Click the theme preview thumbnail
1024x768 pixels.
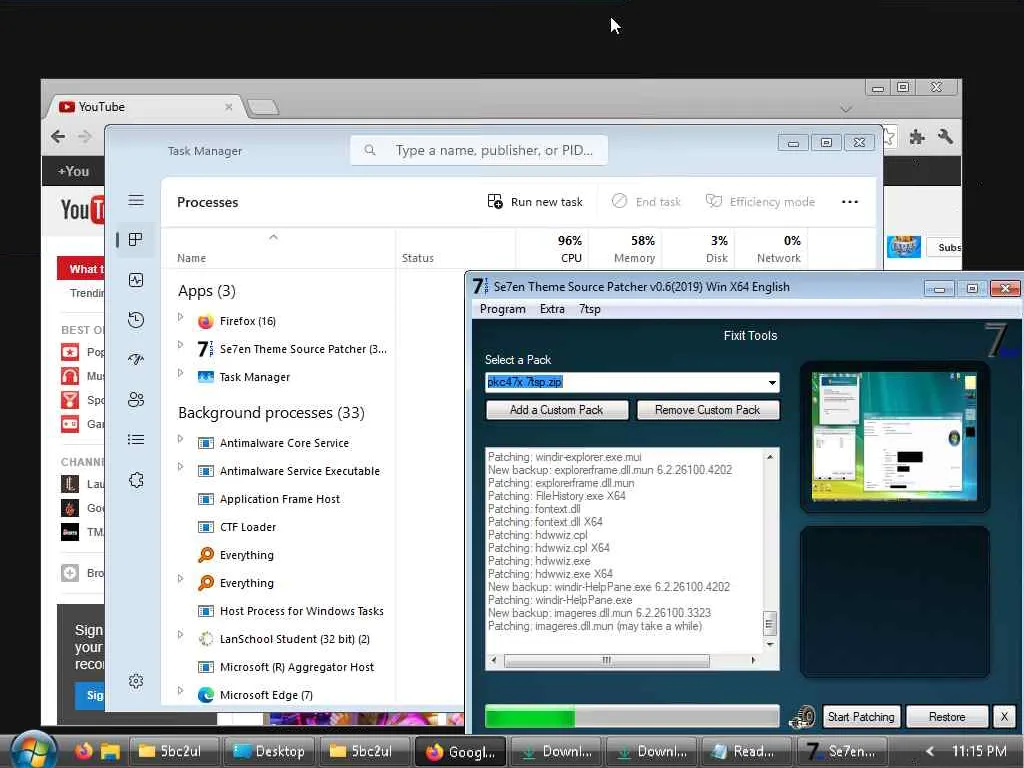pos(894,436)
